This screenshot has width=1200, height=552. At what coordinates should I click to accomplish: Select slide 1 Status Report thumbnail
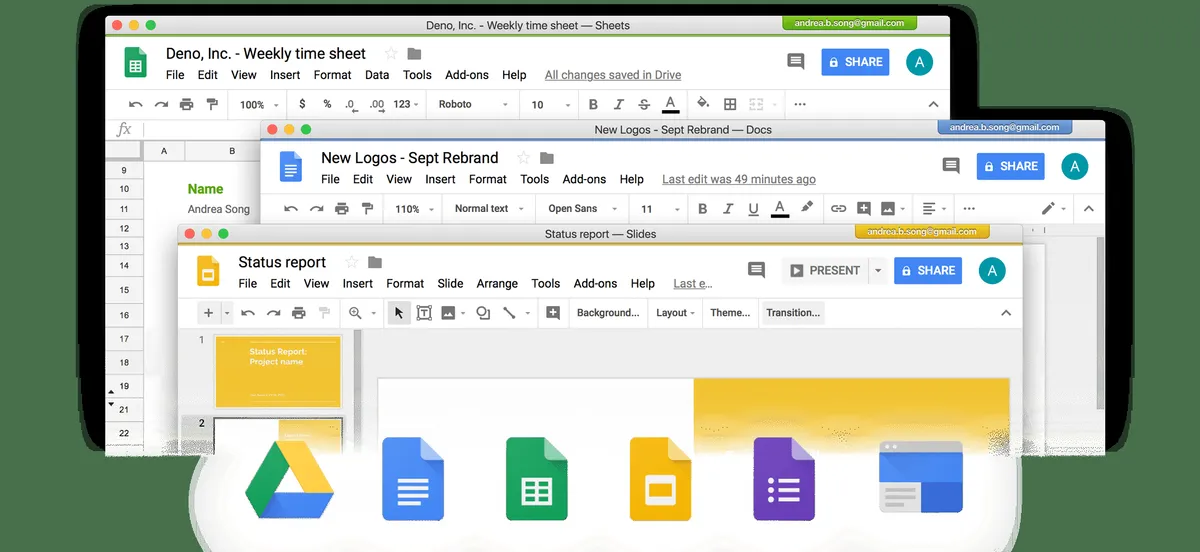click(x=278, y=372)
